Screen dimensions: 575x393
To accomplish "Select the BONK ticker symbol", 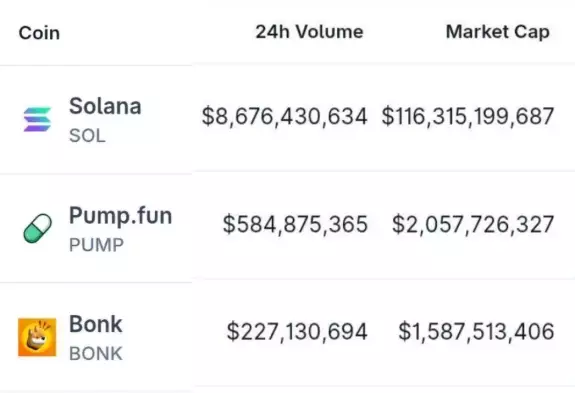I will [x=96, y=354].
